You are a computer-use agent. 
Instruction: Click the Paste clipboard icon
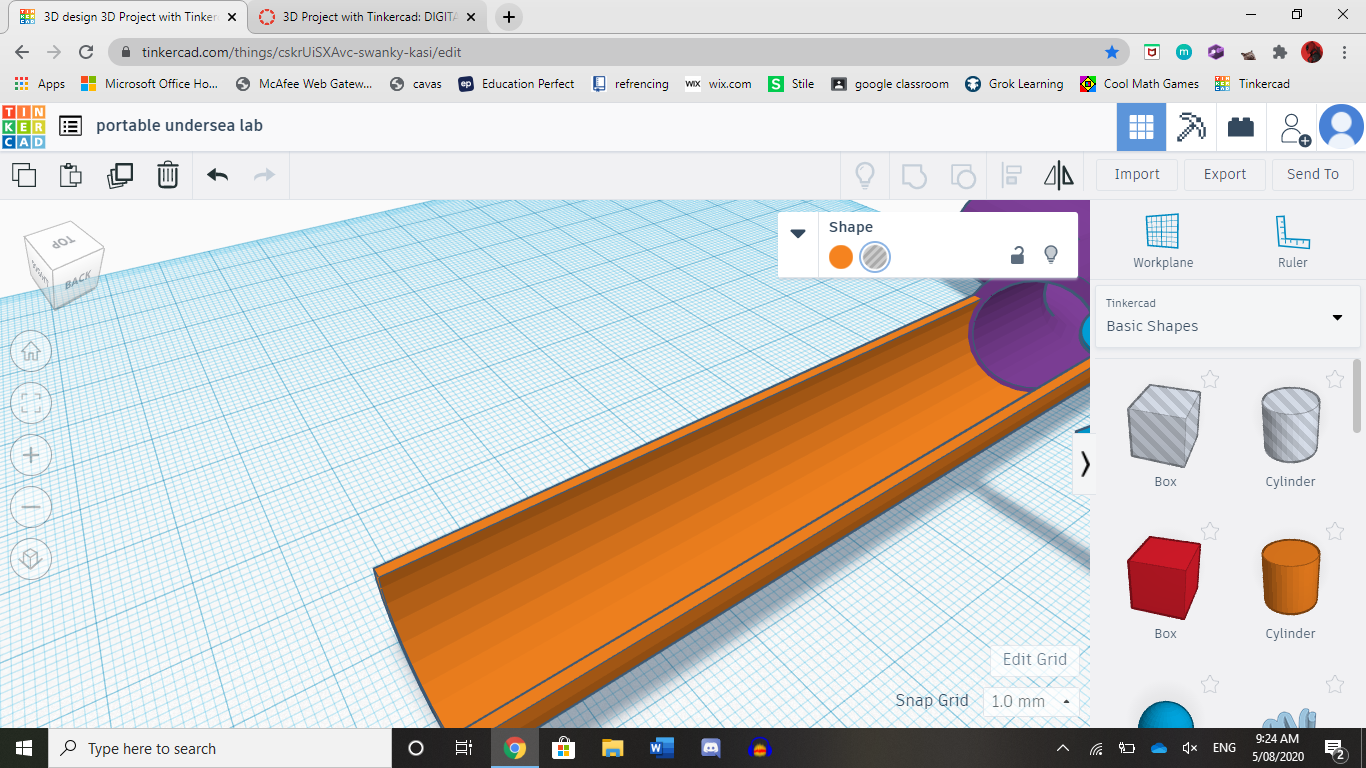pyautogui.click(x=71, y=175)
